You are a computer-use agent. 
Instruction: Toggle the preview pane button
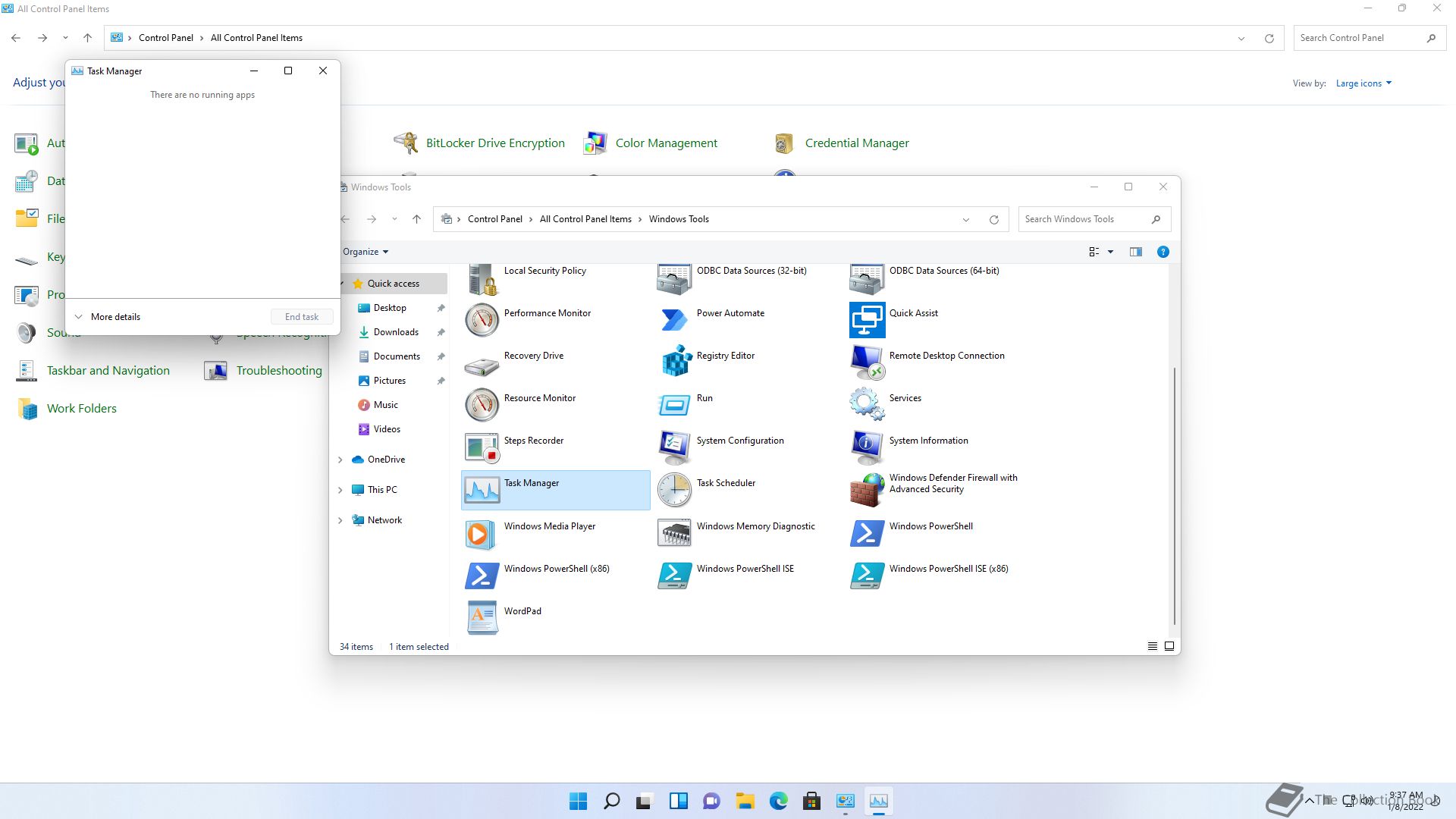pyautogui.click(x=1135, y=252)
